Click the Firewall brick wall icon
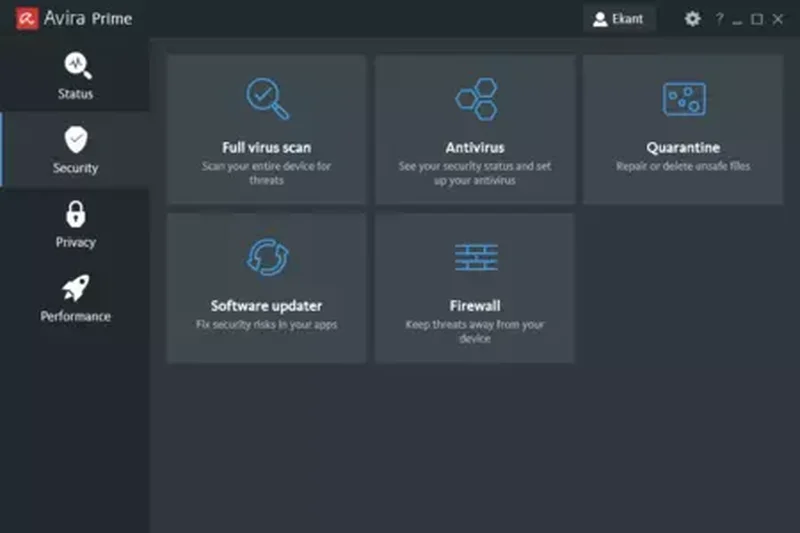This screenshot has height=533, width=800. click(x=476, y=257)
